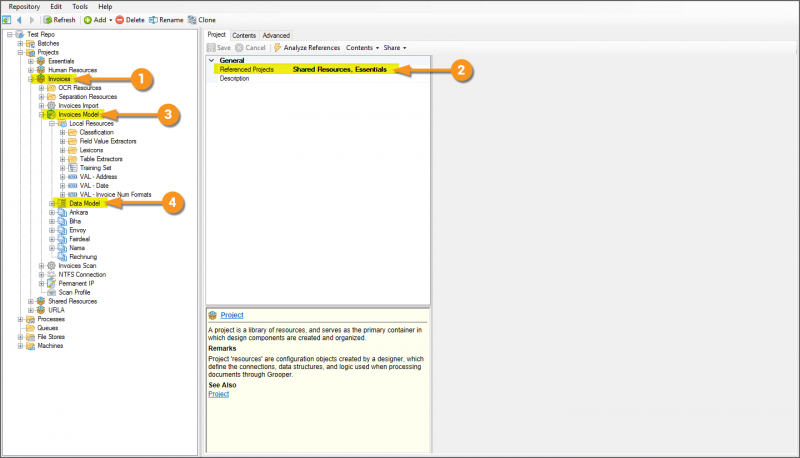
Task: Click the Rename toolbar icon
Action: point(153,20)
